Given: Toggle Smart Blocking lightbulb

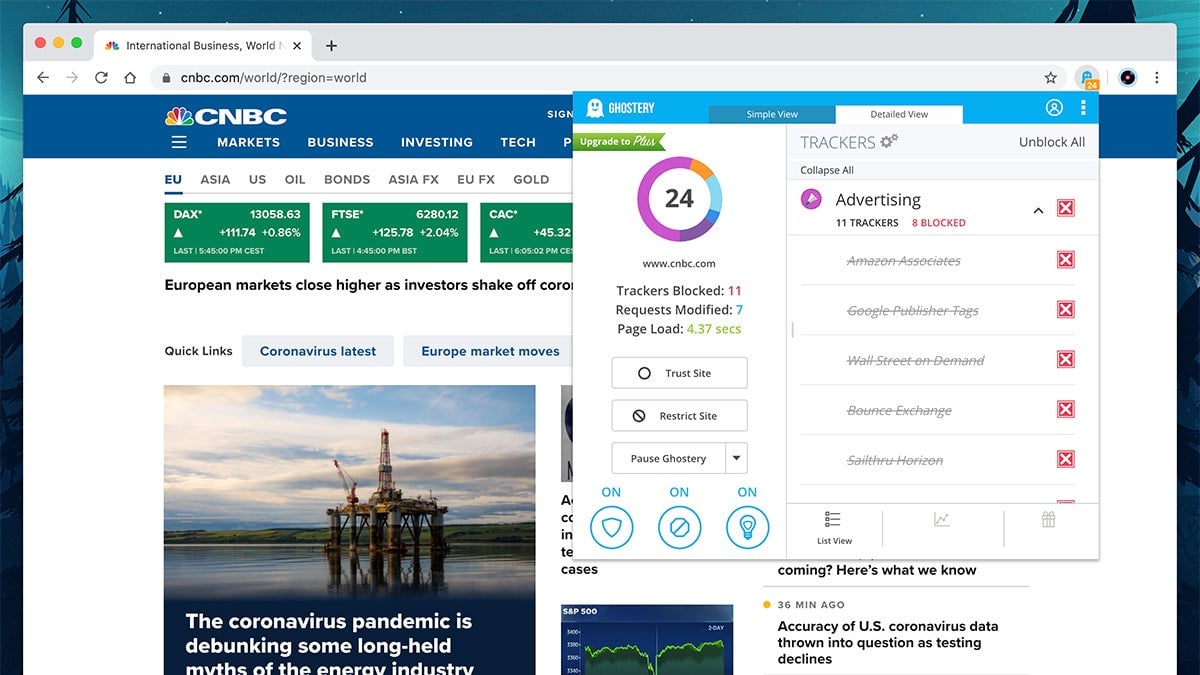Looking at the screenshot, I should (747, 526).
